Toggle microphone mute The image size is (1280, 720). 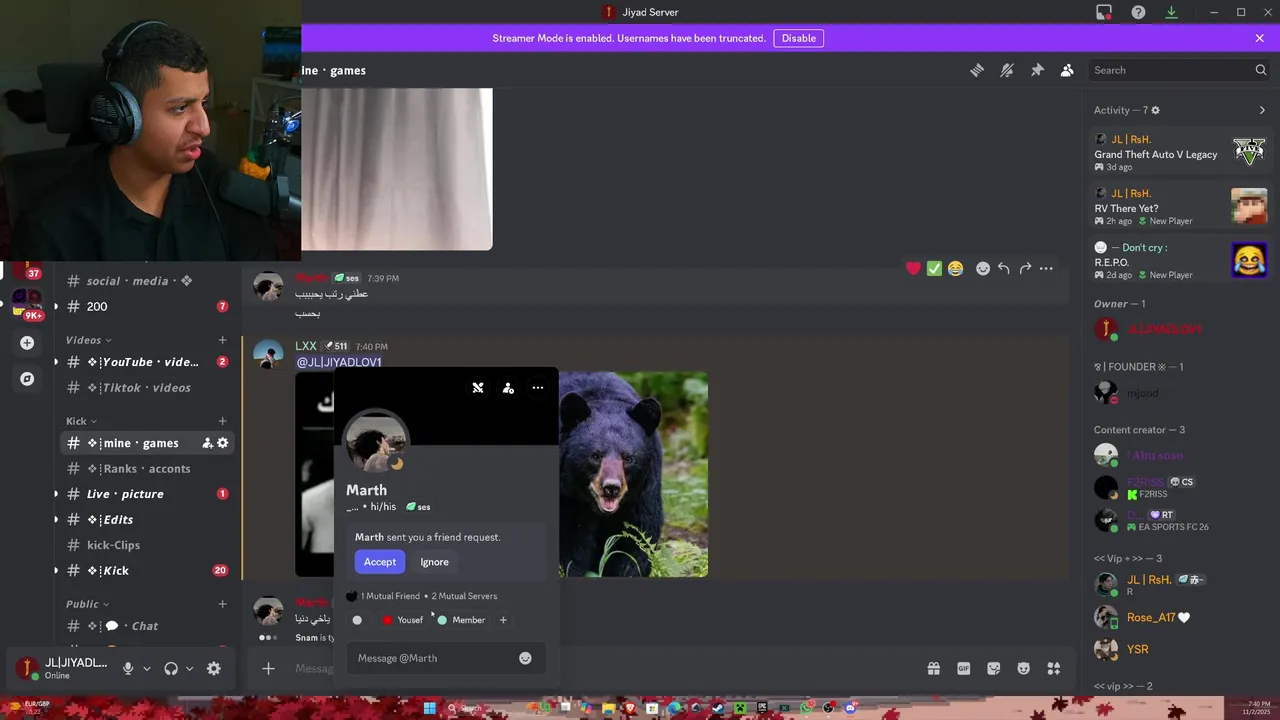[128, 668]
